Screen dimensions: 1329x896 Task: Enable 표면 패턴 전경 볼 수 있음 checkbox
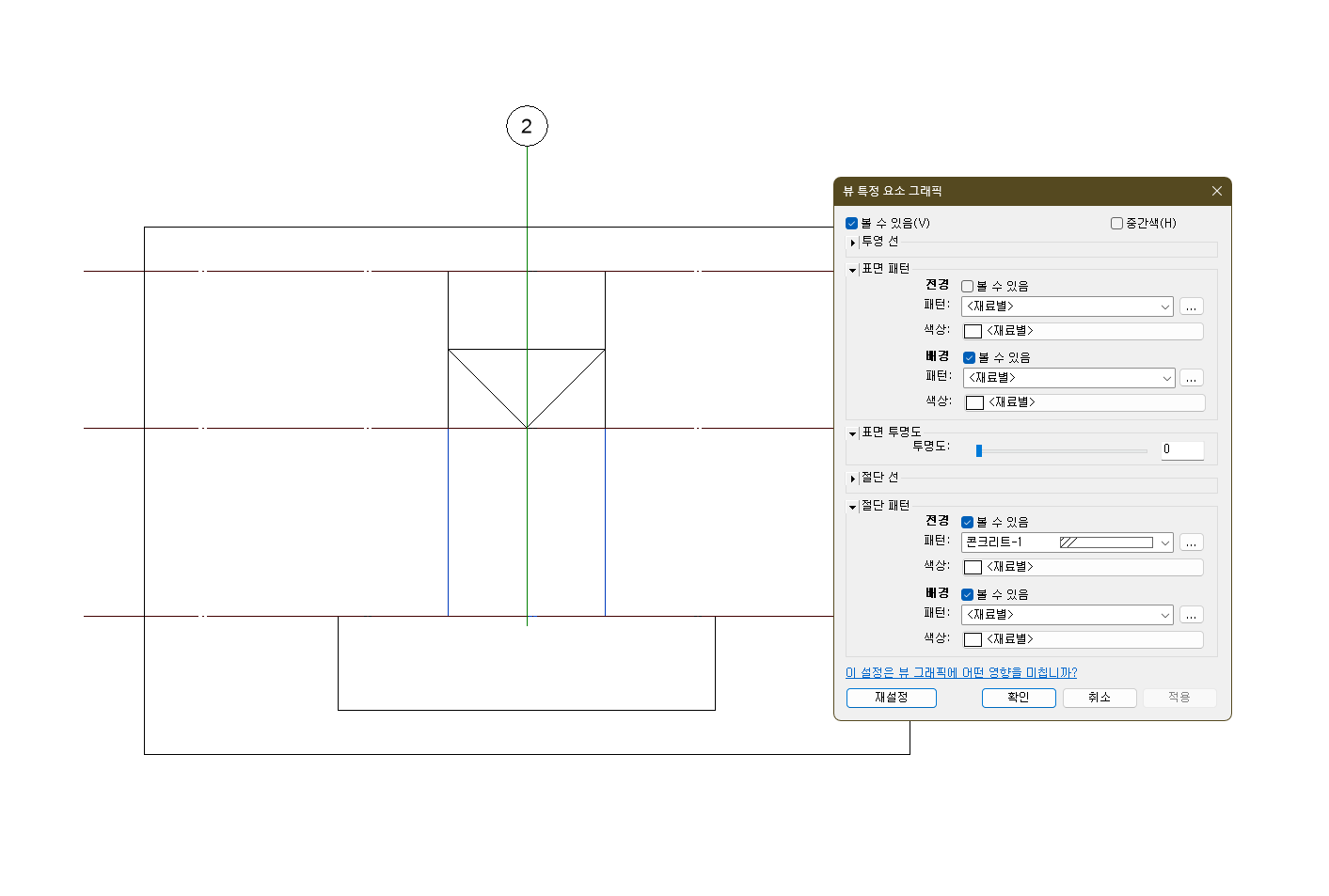tap(967, 287)
